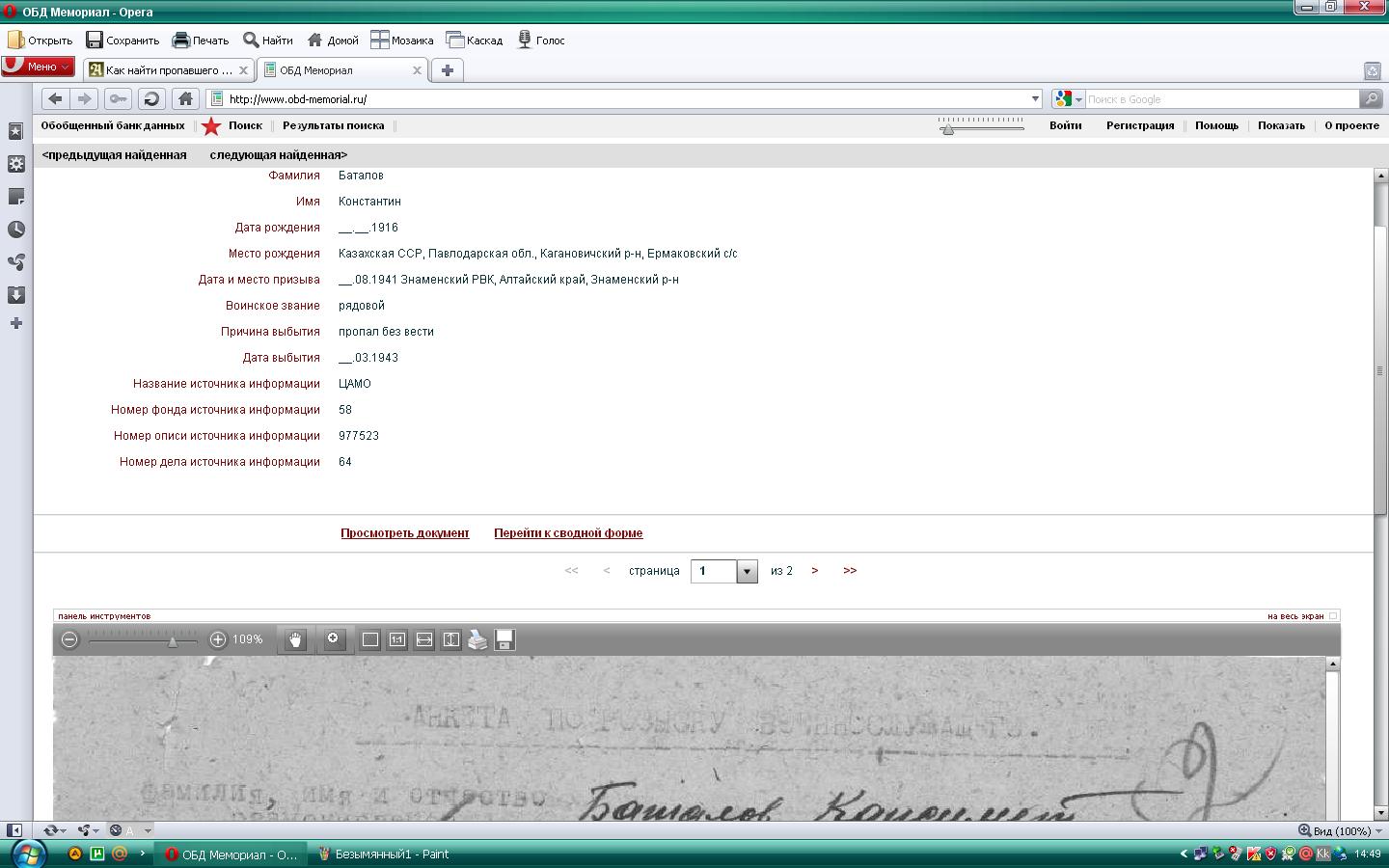Screen dimensions: 1389x868
Task: Open the Opera Link sync dropdown in the status bar
Action: click(x=54, y=830)
